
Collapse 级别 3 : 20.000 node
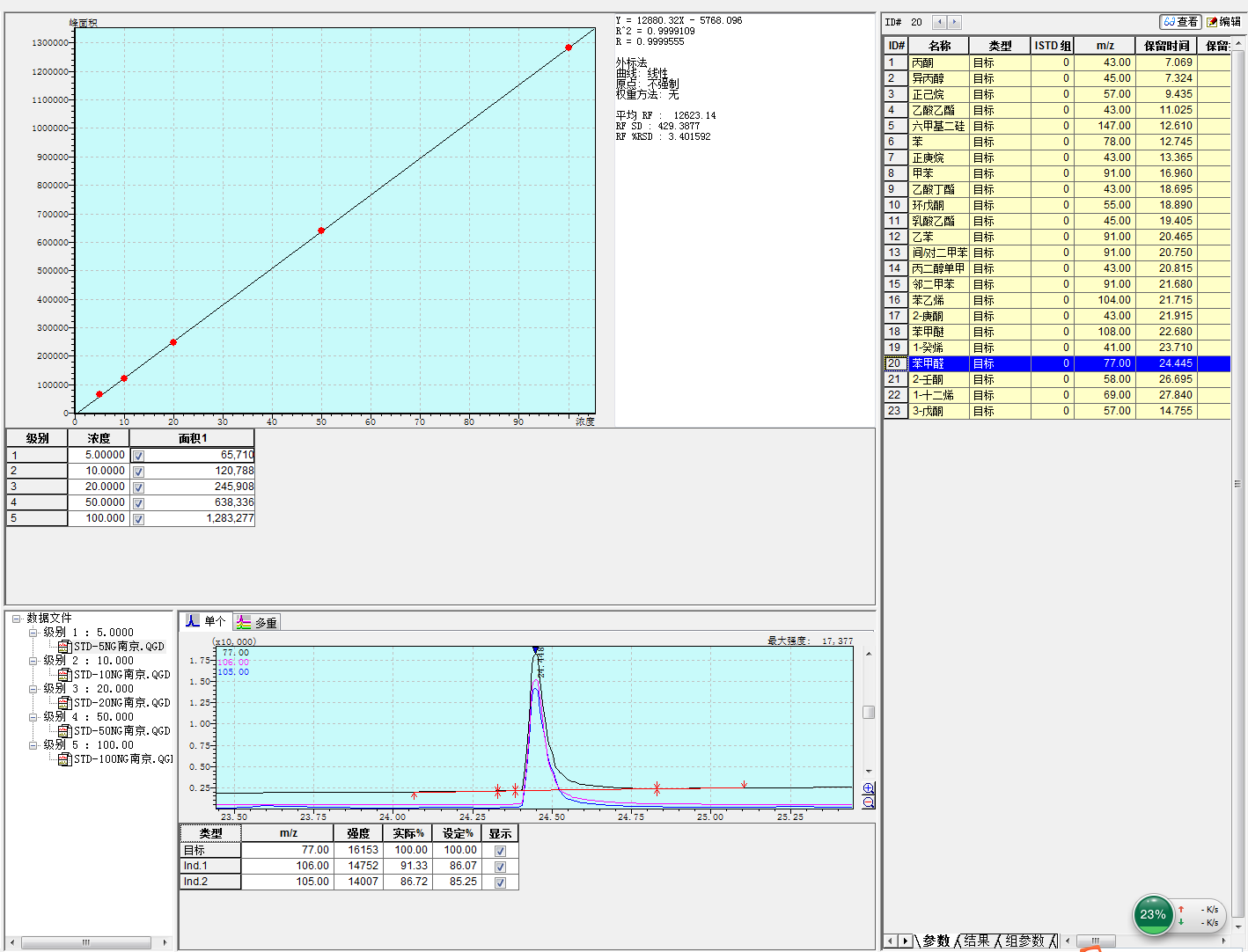pos(33,689)
